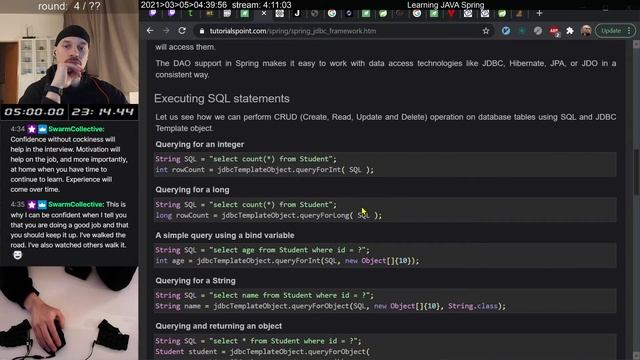The height and width of the screenshot is (360, 640).
Task: Switch to the second Twitch tab
Action: 171,13
